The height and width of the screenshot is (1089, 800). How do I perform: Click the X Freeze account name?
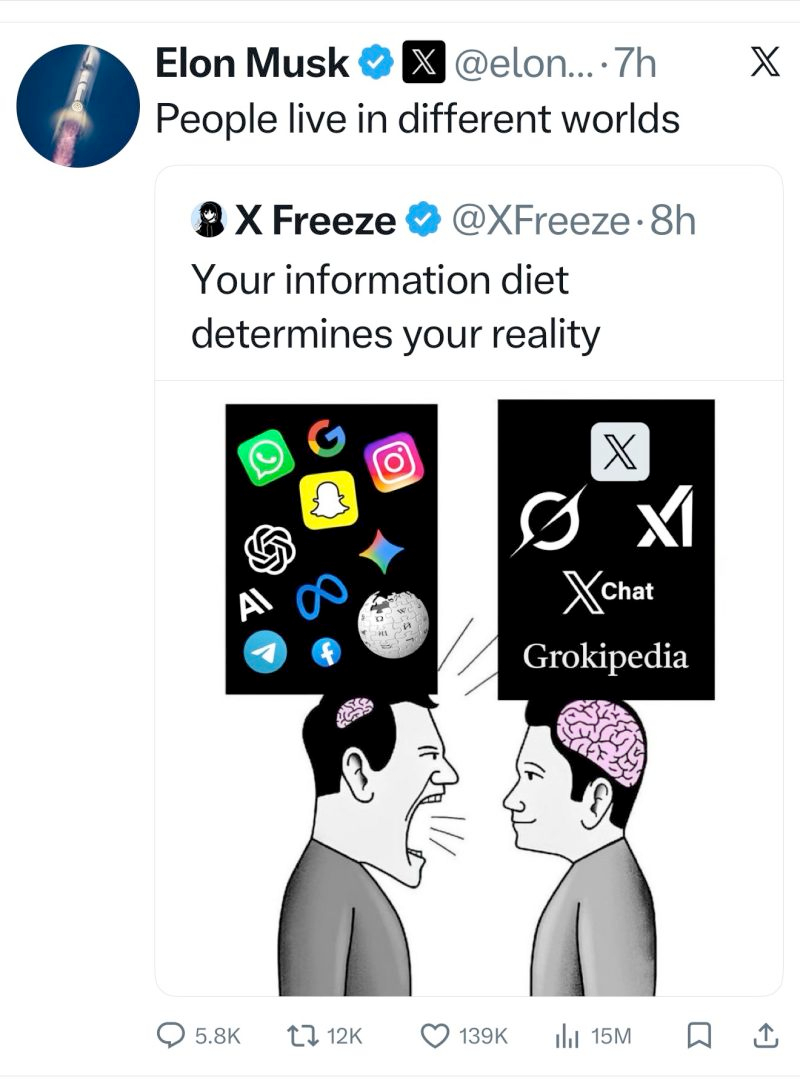315,220
